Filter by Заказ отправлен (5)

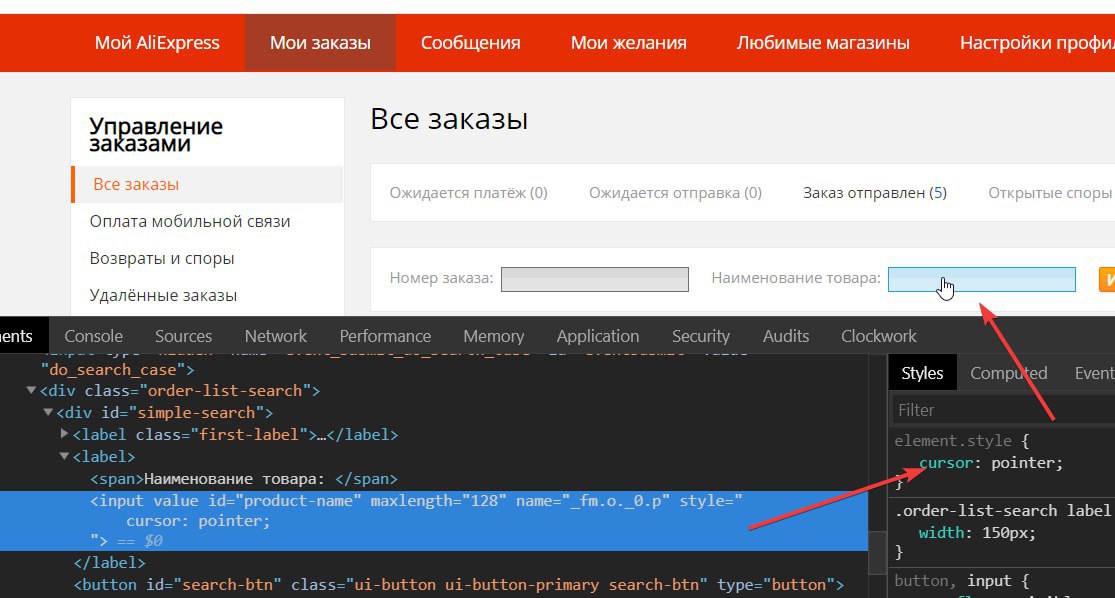(875, 193)
